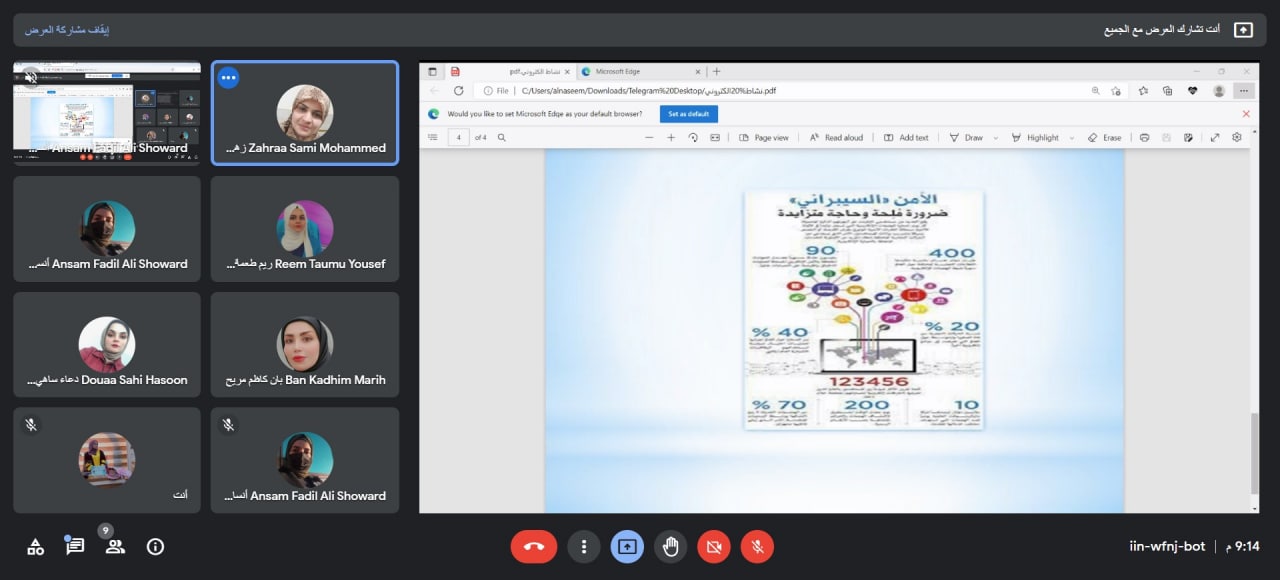Click the Save as icon in PDF toolbar

(1188, 137)
